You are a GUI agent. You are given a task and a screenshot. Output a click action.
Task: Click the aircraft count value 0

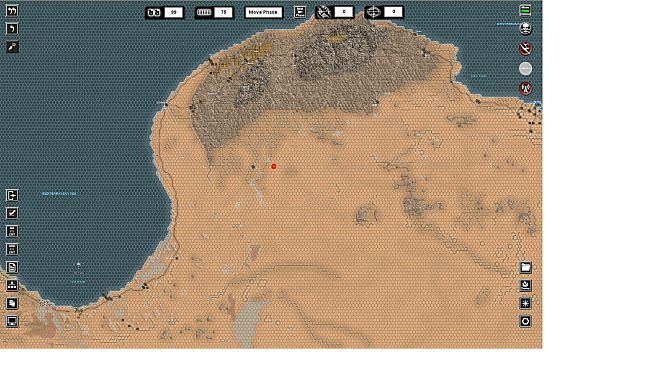(x=343, y=12)
